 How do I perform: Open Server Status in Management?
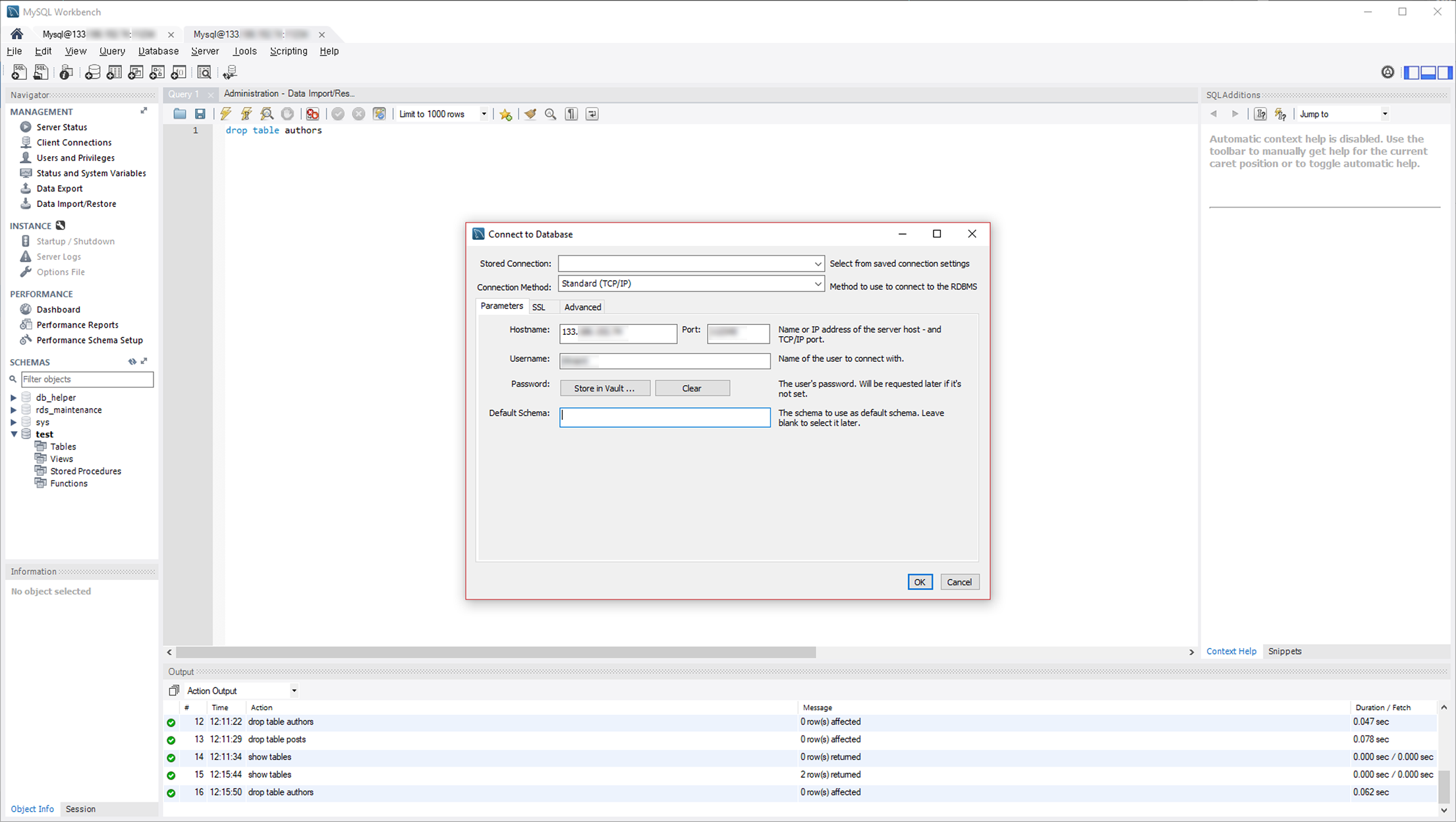click(x=61, y=127)
